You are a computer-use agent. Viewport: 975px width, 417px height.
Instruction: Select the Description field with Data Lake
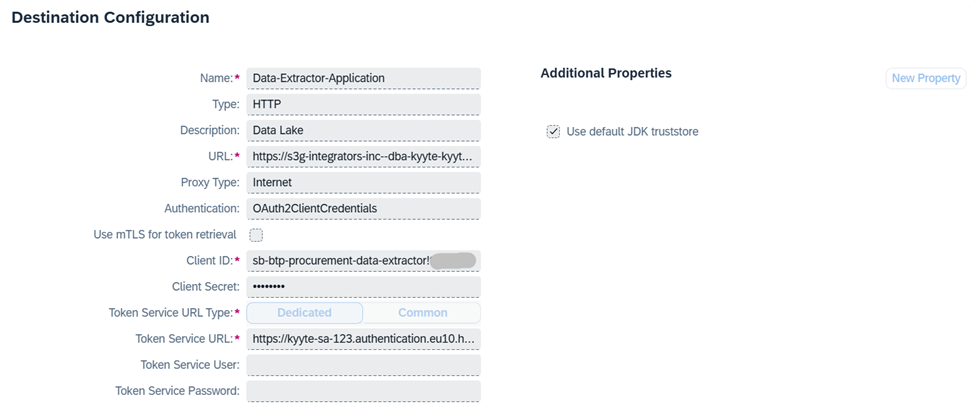tap(363, 131)
